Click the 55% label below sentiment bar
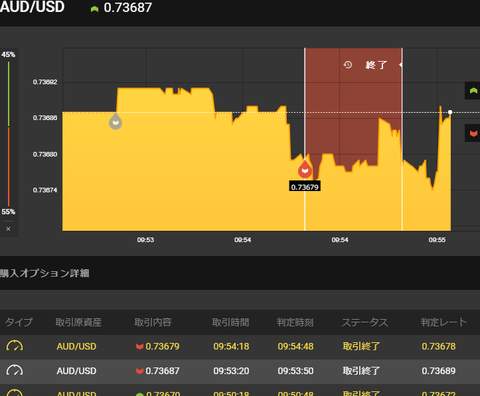This screenshot has height=396, width=480. (x=8, y=212)
